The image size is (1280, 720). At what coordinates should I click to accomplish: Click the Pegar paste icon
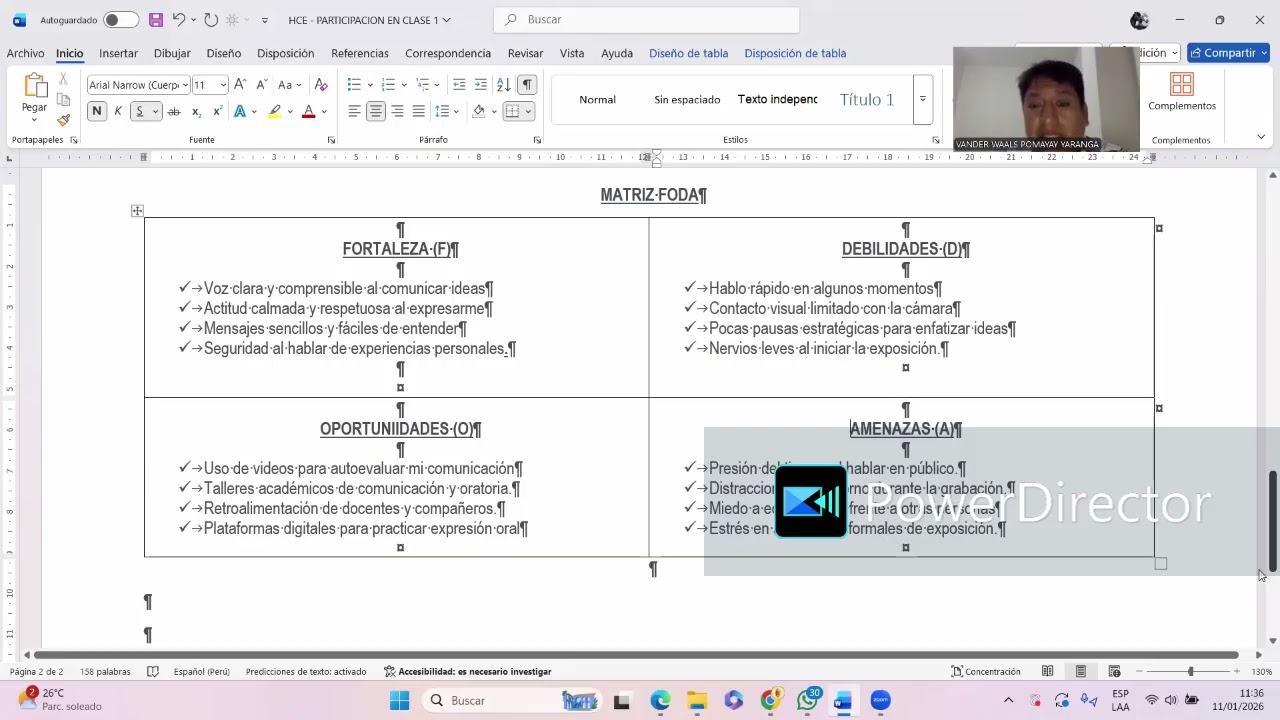point(34,87)
